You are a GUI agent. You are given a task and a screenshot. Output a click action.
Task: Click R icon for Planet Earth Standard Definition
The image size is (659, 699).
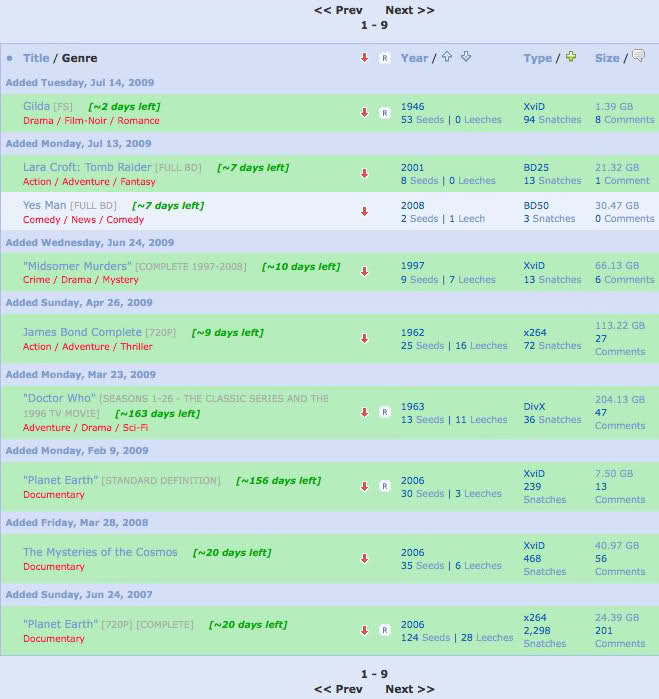(384, 486)
